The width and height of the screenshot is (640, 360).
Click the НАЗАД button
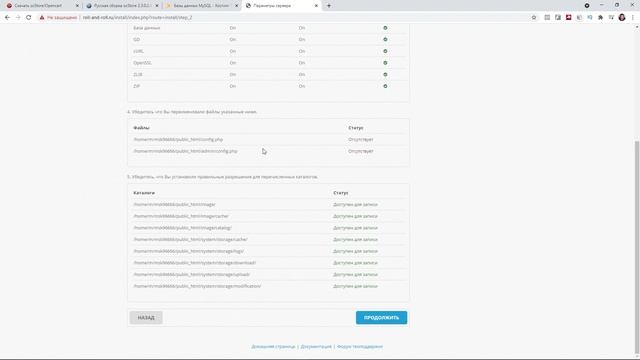(x=146, y=318)
